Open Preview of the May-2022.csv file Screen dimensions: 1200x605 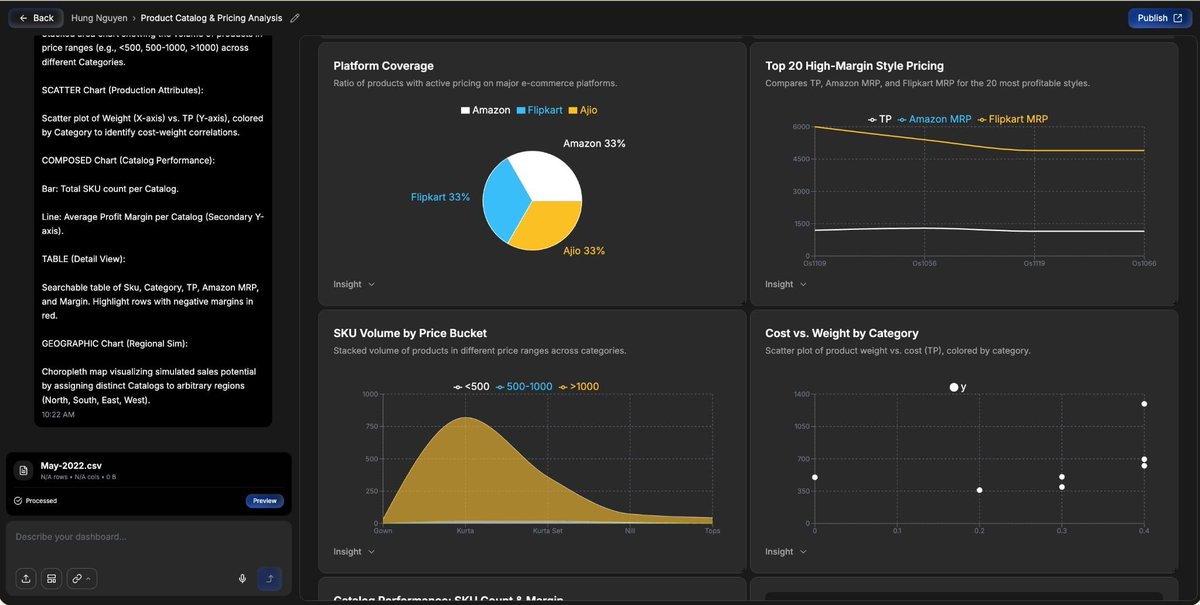click(264, 500)
